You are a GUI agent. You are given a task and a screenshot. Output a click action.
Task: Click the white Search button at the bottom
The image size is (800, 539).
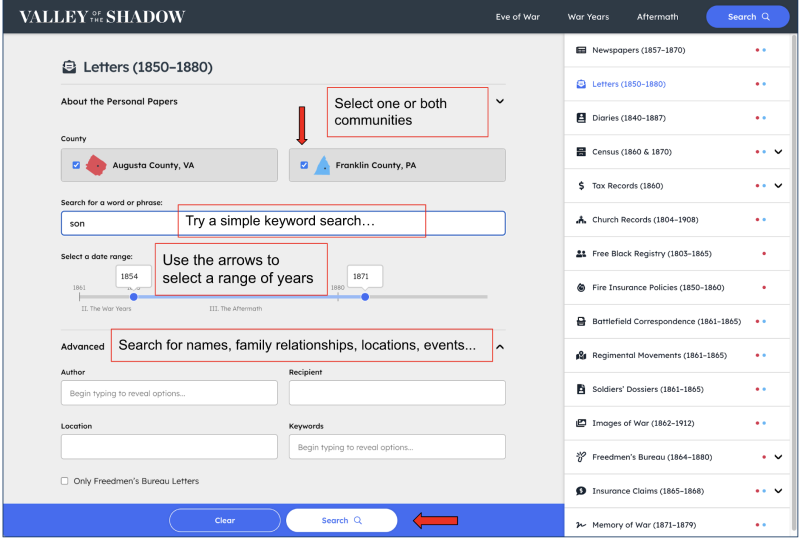click(x=341, y=520)
